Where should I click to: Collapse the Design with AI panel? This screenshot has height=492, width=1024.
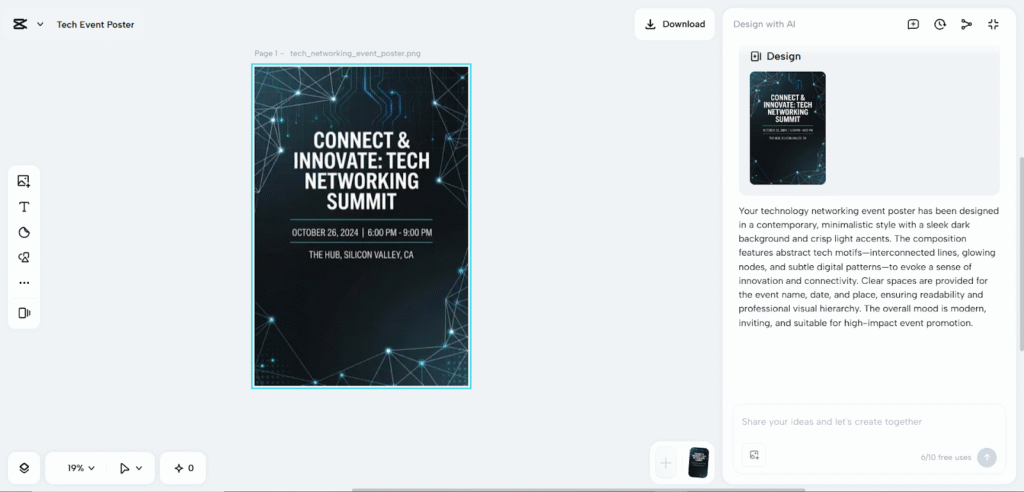[x=993, y=24]
